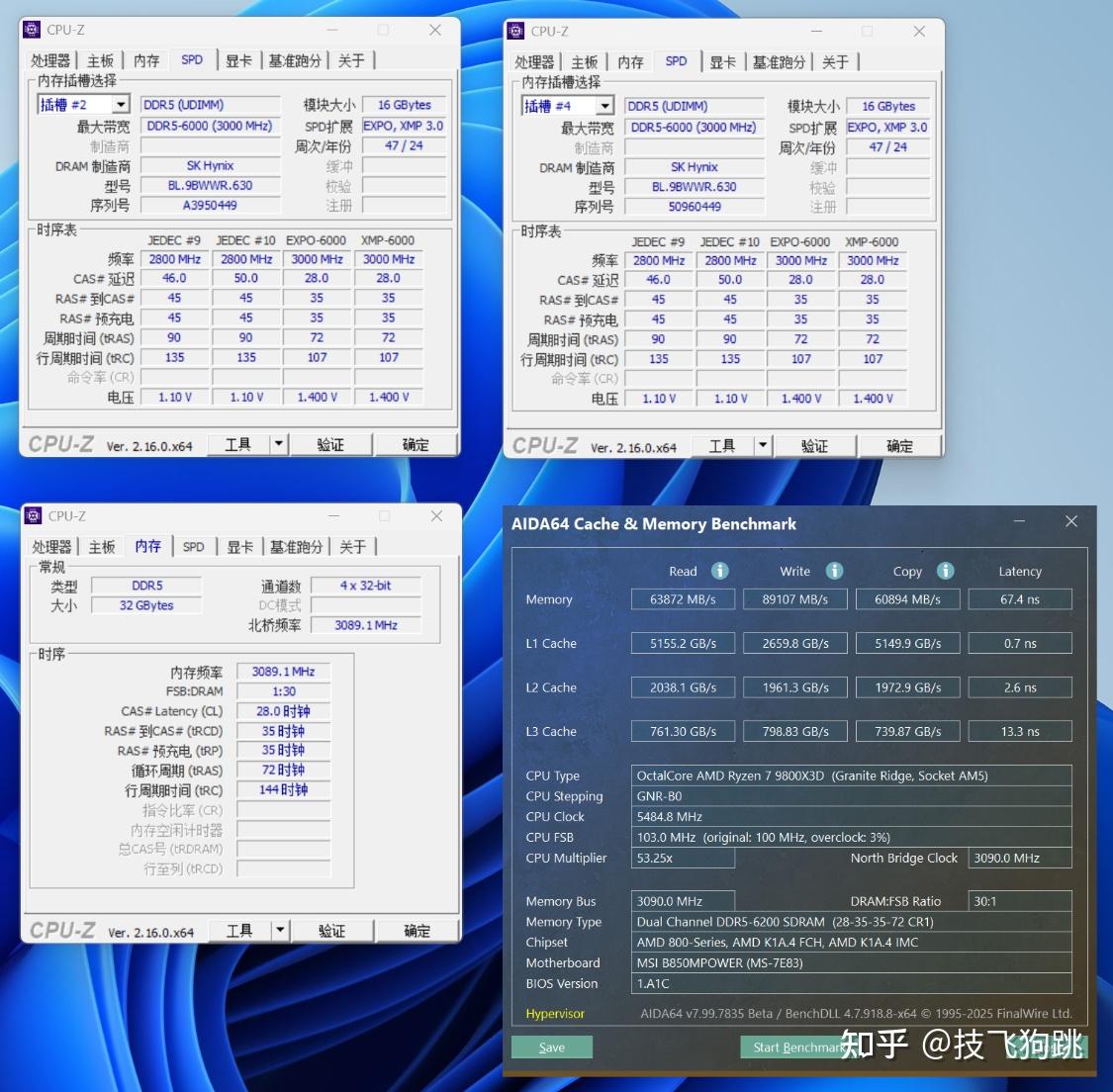Image resolution: width=1113 pixels, height=1092 pixels.
Task: Open the 插槽 #2 slot selection dropdown
Action: click(121, 104)
